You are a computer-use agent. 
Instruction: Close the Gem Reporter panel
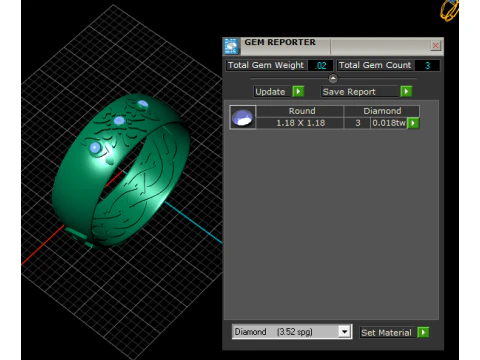point(435,46)
